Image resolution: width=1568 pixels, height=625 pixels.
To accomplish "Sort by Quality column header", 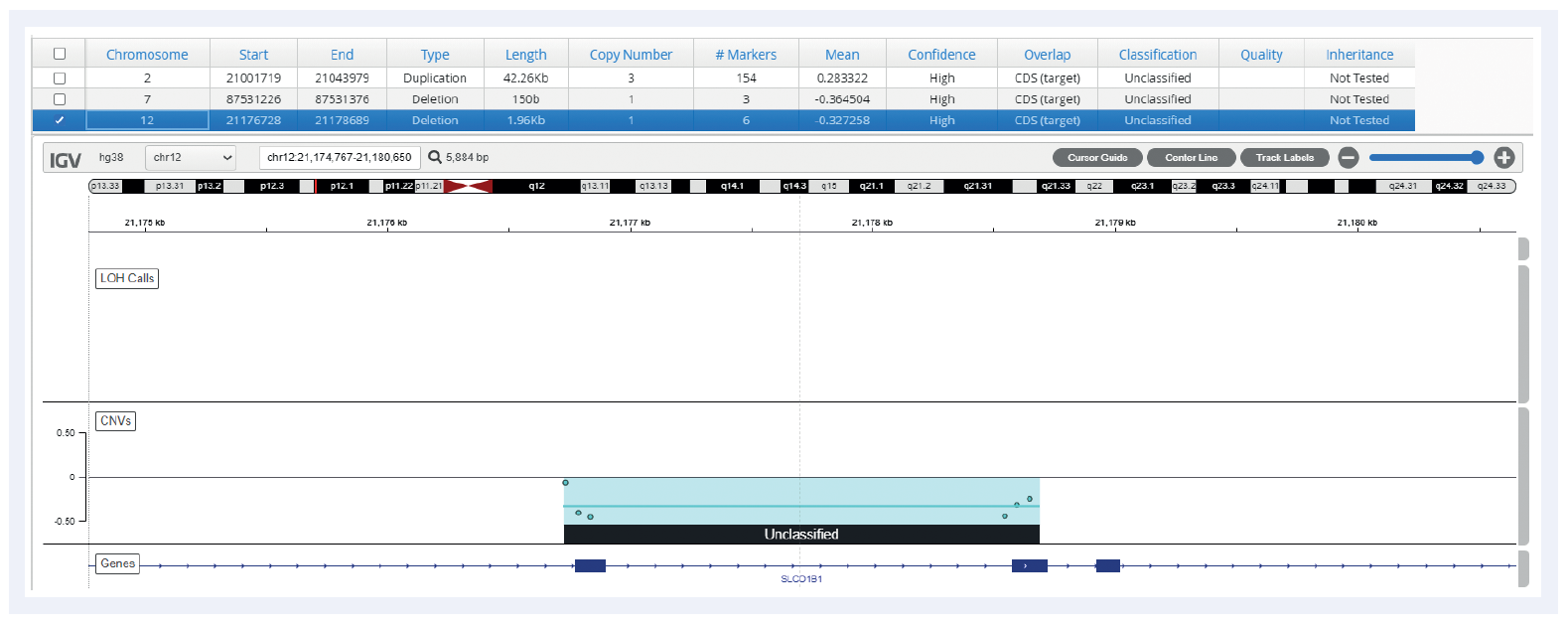I will tap(1261, 55).
